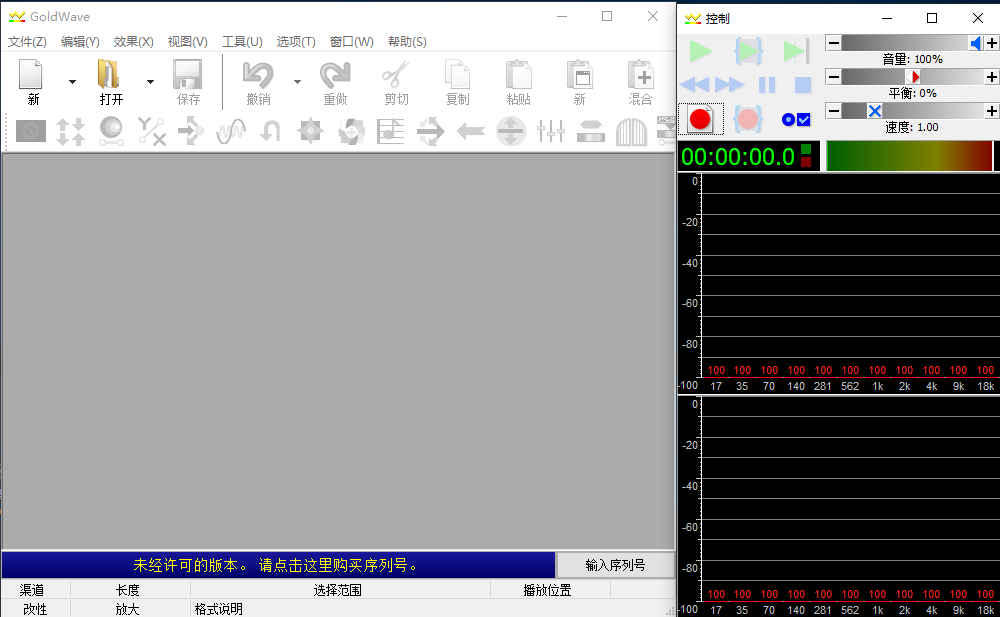The width and height of the screenshot is (1000, 617).
Task: Expand the New button dropdown arrow
Action: (72, 82)
